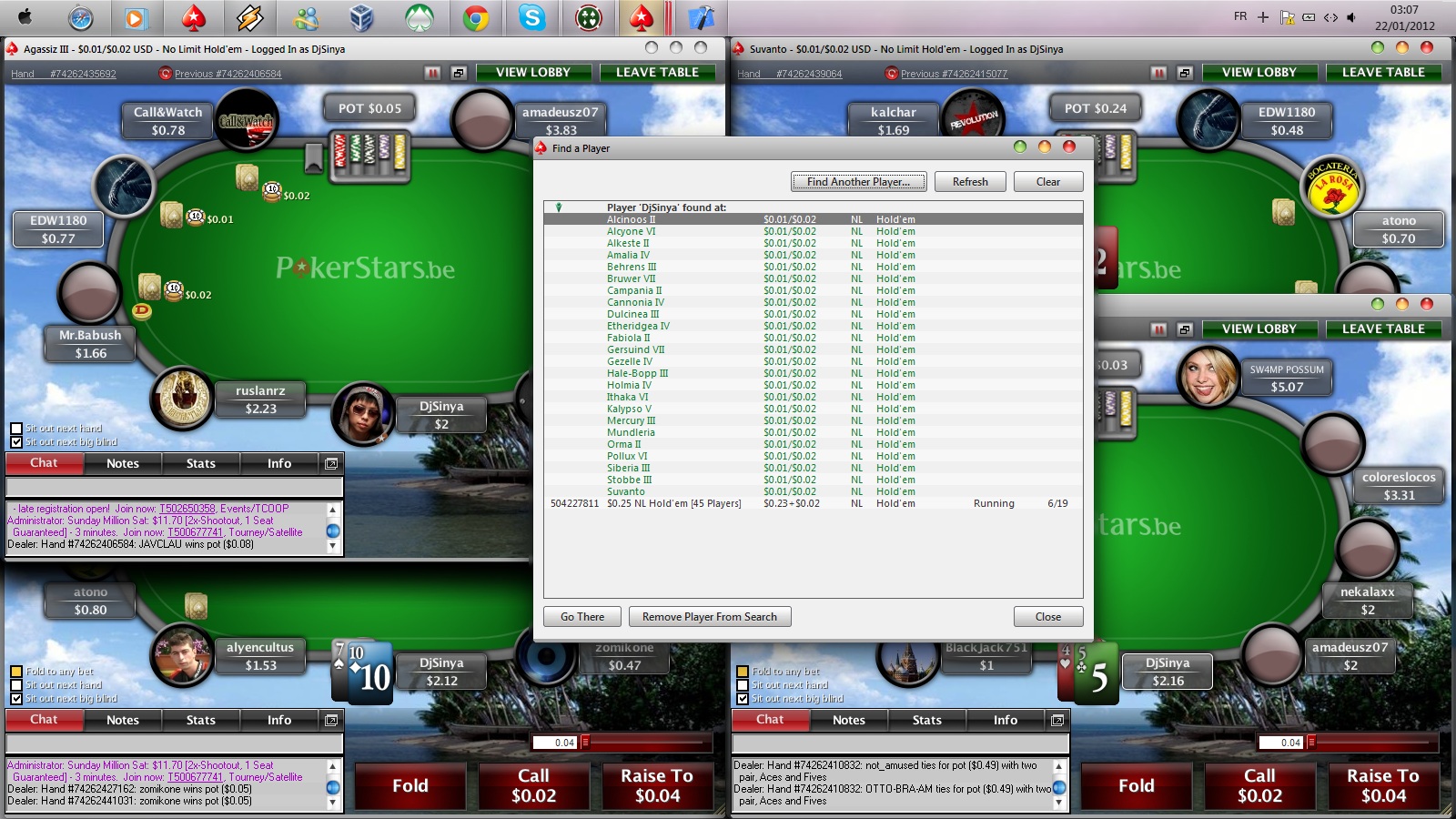
Task: Select tournament 504227811 row in results
Action: [814, 503]
